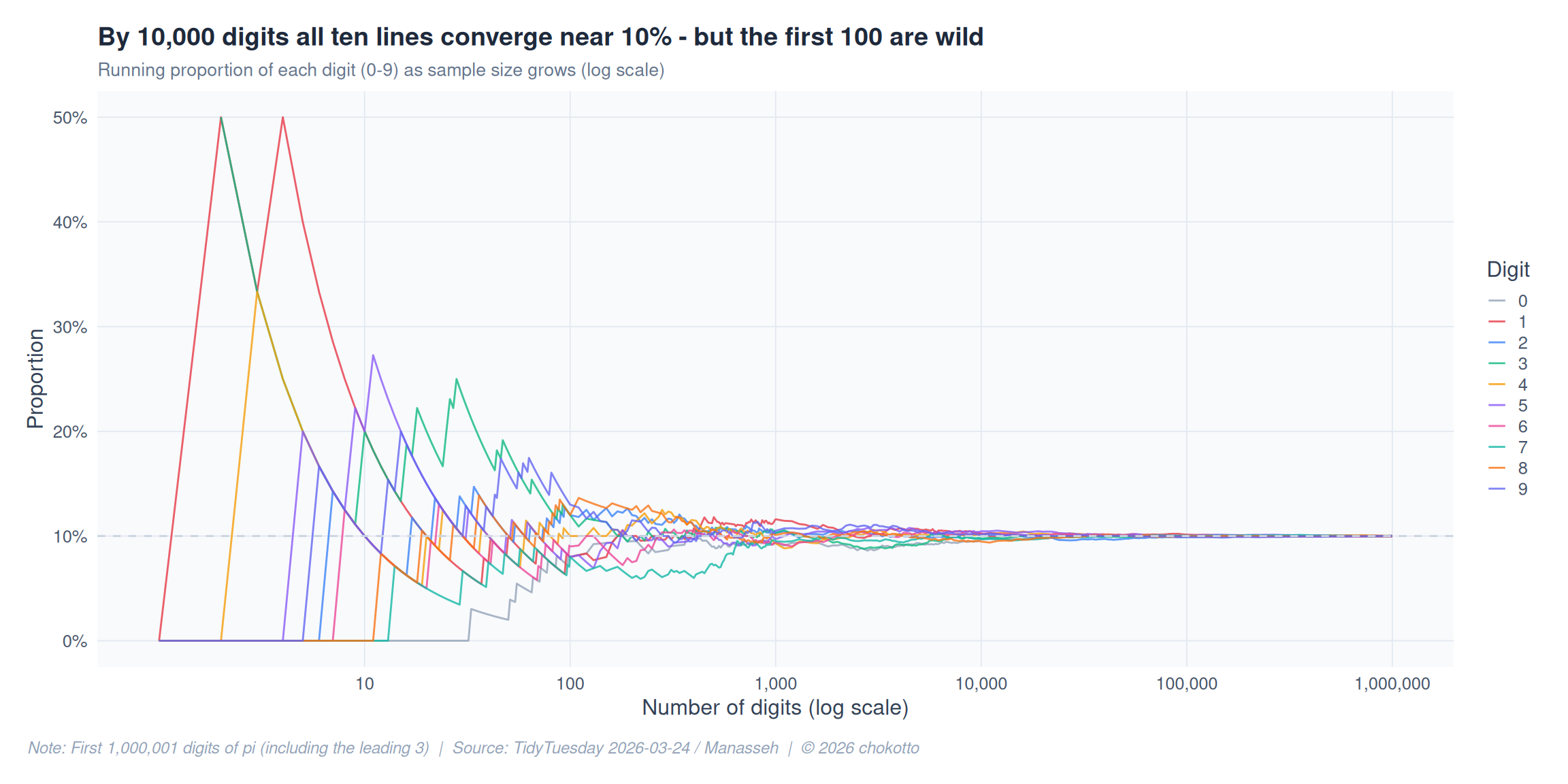1568x784 pixels.
Task: Click the footer note about pi digits source
Action: (473, 748)
